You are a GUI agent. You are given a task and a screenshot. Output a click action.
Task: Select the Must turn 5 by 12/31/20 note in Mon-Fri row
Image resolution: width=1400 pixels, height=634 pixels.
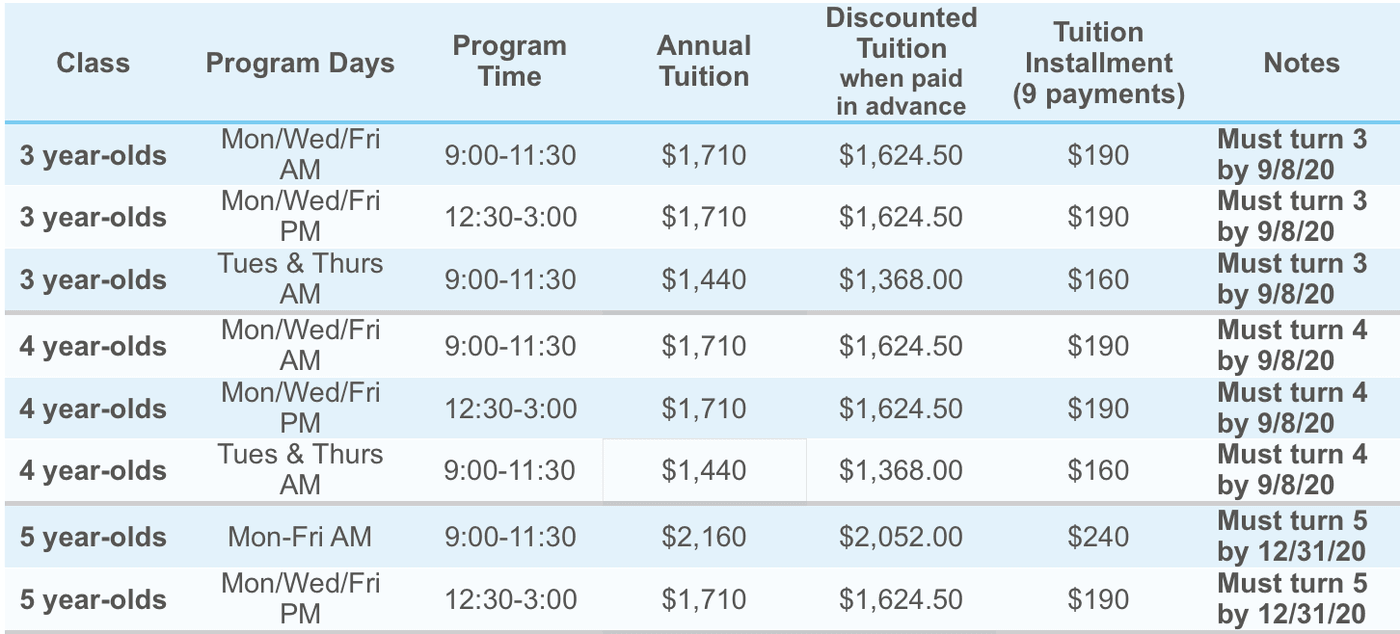(1292, 537)
